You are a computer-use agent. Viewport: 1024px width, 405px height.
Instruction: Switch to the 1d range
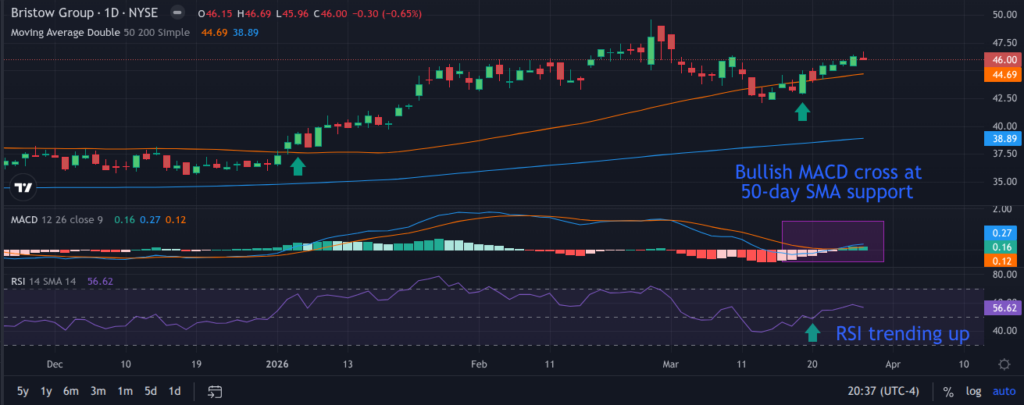[175, 392]
